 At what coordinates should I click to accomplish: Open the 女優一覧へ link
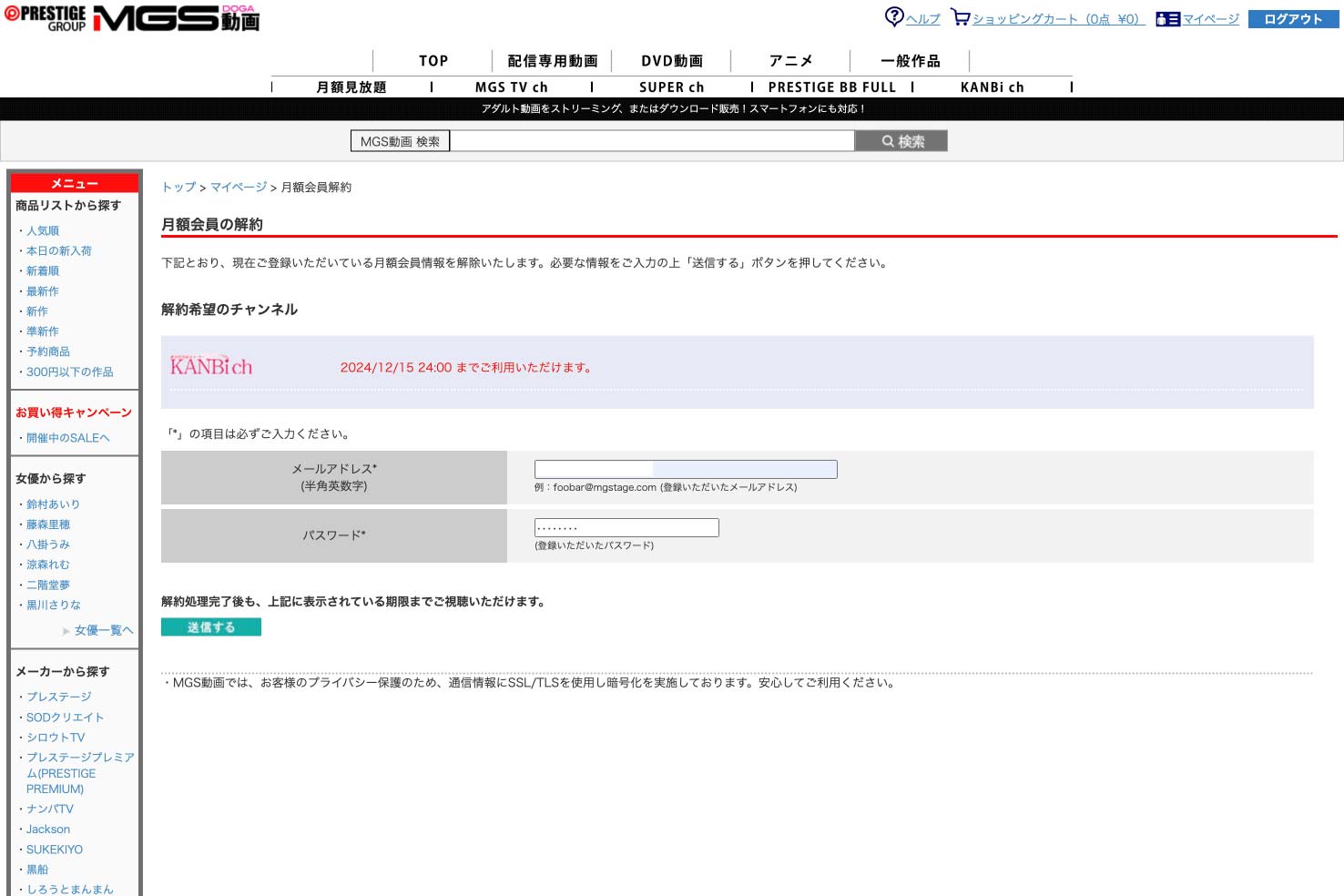click(x=104, y=630)
